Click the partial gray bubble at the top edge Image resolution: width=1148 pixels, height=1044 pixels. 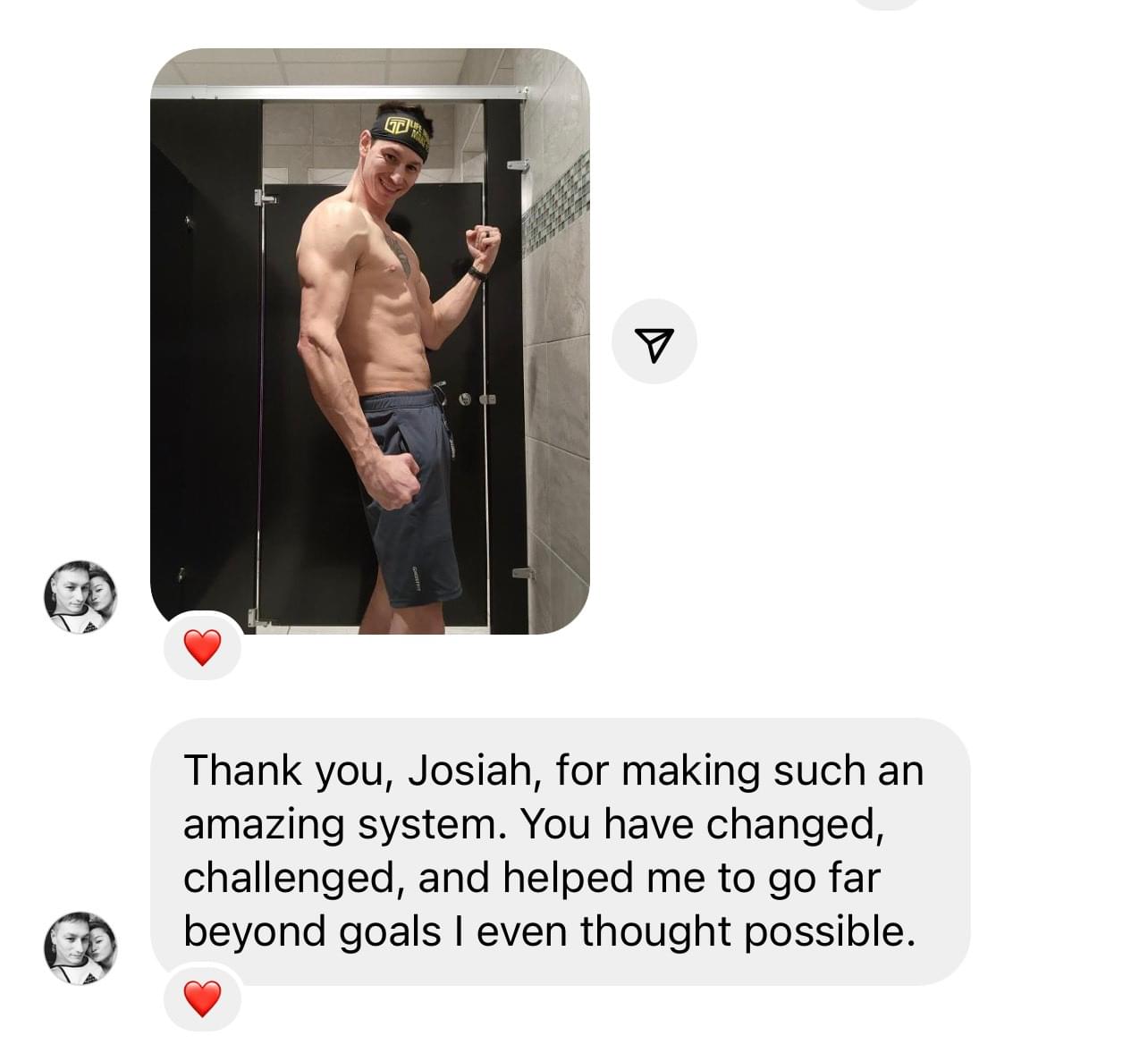(887, 4)
